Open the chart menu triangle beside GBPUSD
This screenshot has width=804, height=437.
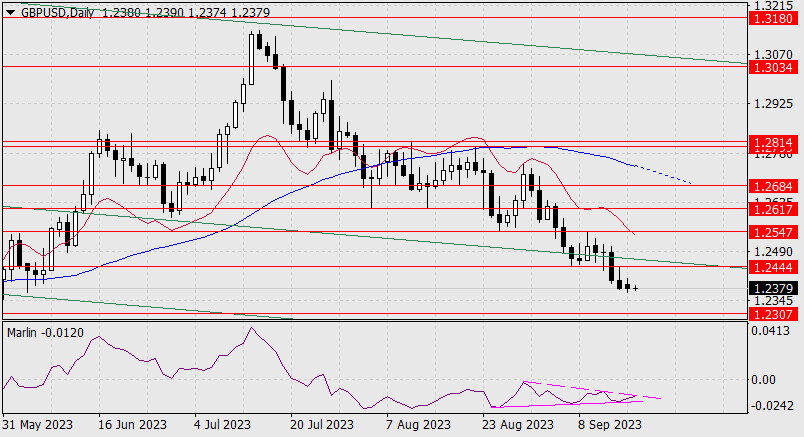(x=10, y=12)
